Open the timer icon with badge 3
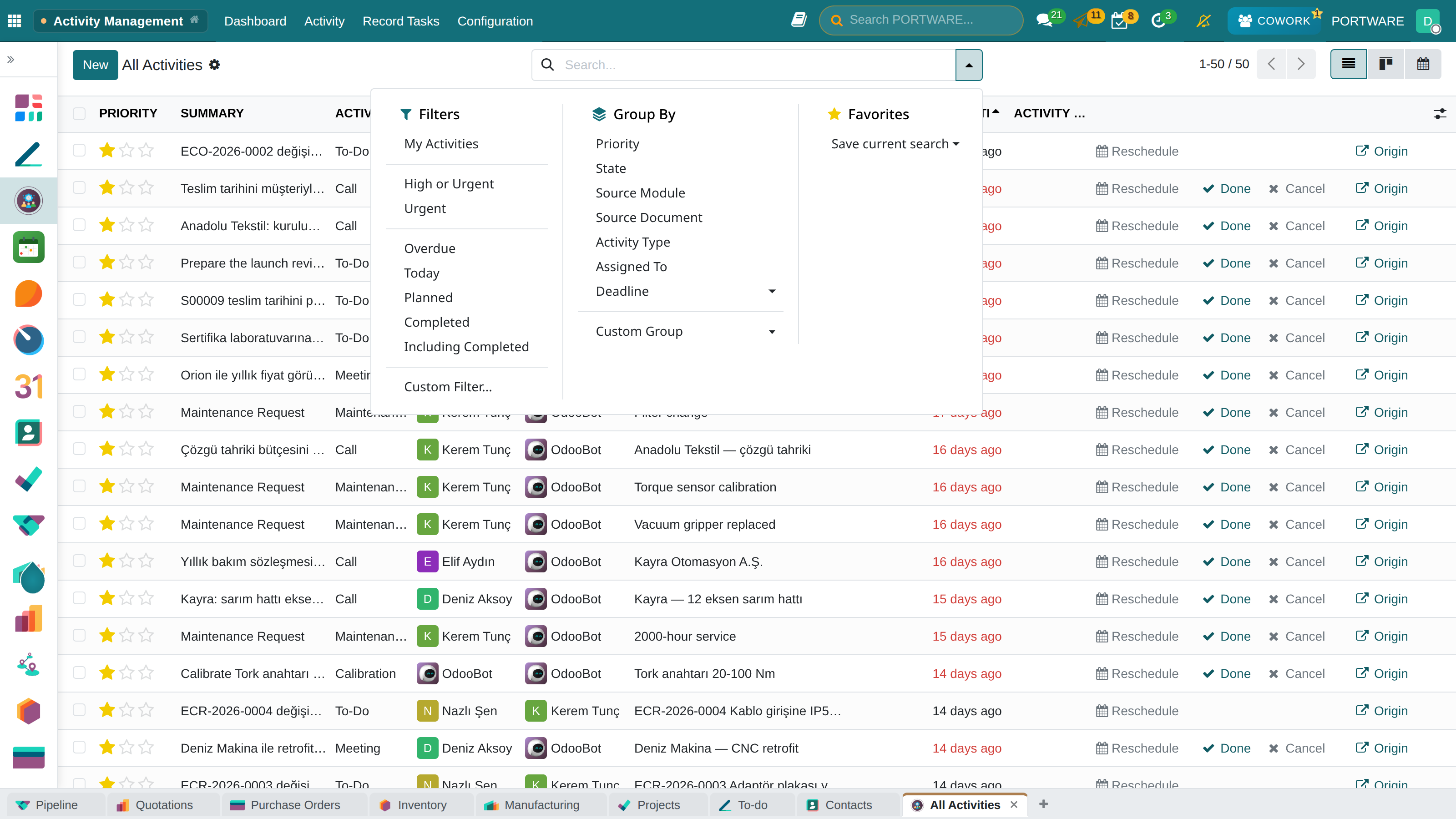The width and height of the screenshot is (1456, 819). [1158, 21]
